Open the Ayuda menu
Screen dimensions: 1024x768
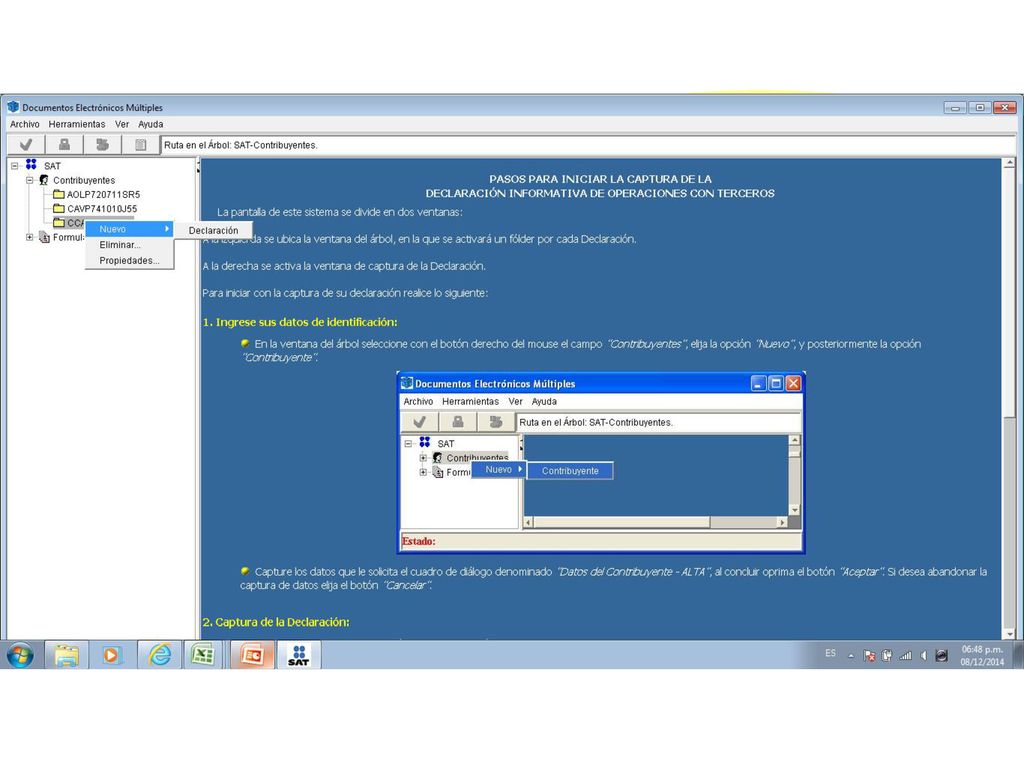tap(151, 124)
